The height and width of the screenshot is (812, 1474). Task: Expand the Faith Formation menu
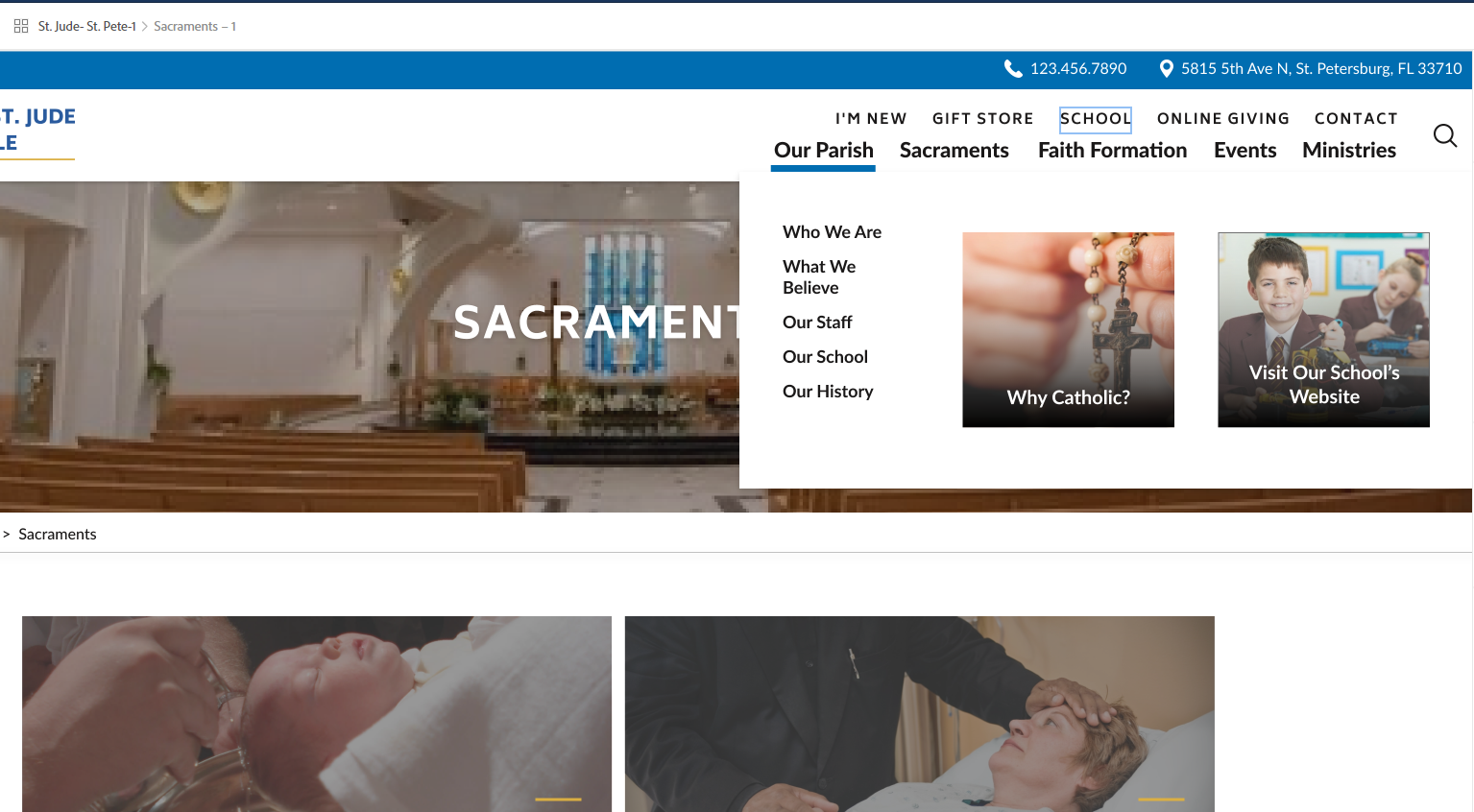(x=1112, y=150)
